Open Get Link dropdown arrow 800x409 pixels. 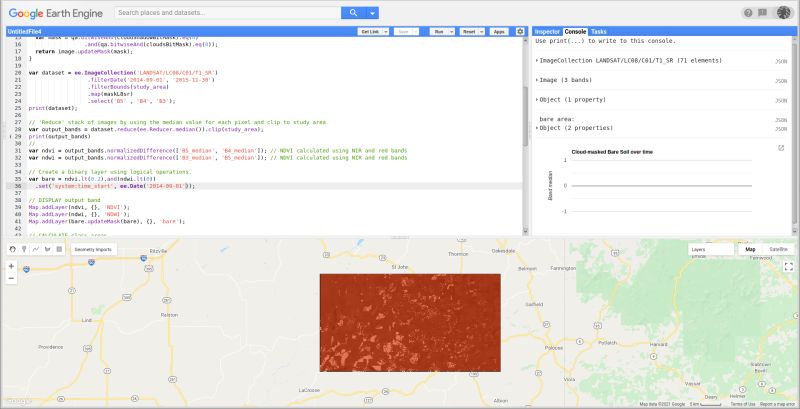click(385, 32)
